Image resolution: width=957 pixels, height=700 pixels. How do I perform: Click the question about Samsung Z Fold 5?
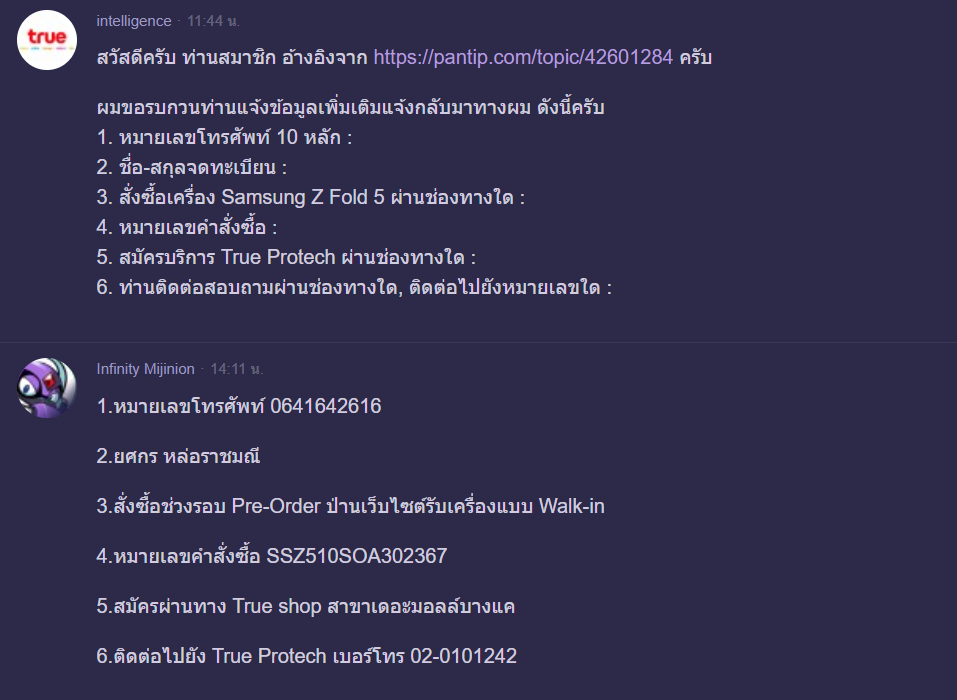(x=310, y=197)
